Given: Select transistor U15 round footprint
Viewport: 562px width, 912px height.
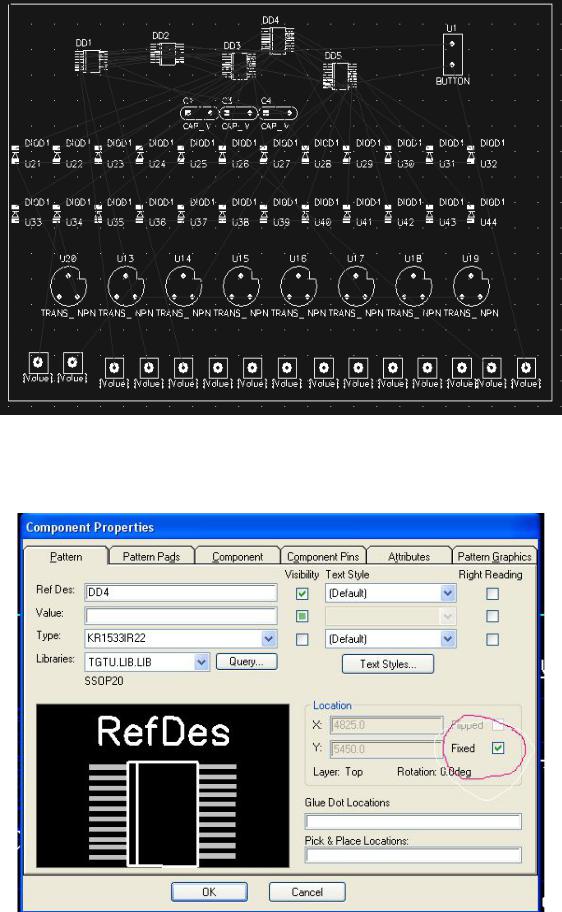Looking at the screenshot, I should click(241, 286).
